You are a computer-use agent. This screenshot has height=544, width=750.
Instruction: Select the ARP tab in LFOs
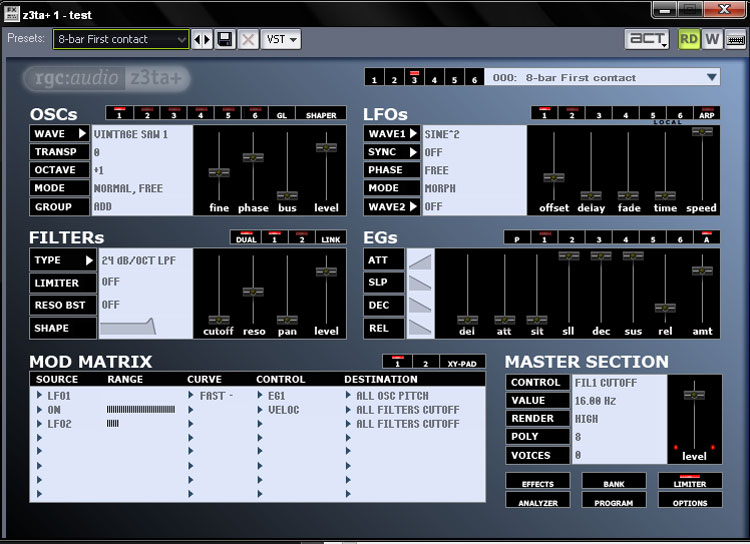(706, 113)
